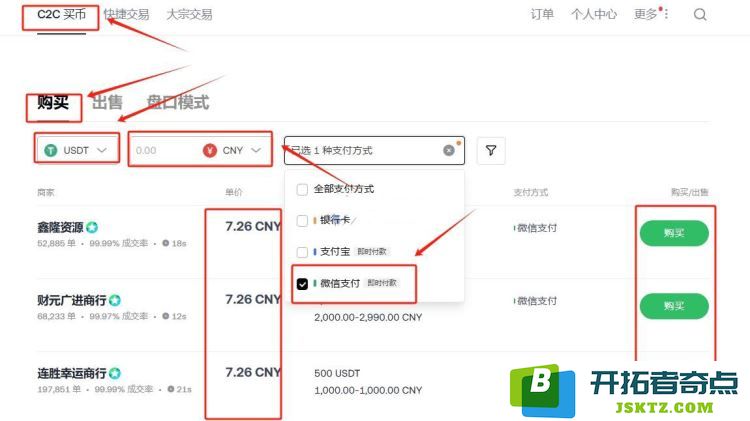Click verified badge next to 财元广进商行
Image resolution: width=750 pixels, height=421 pixels.
(x=115, y=300)
